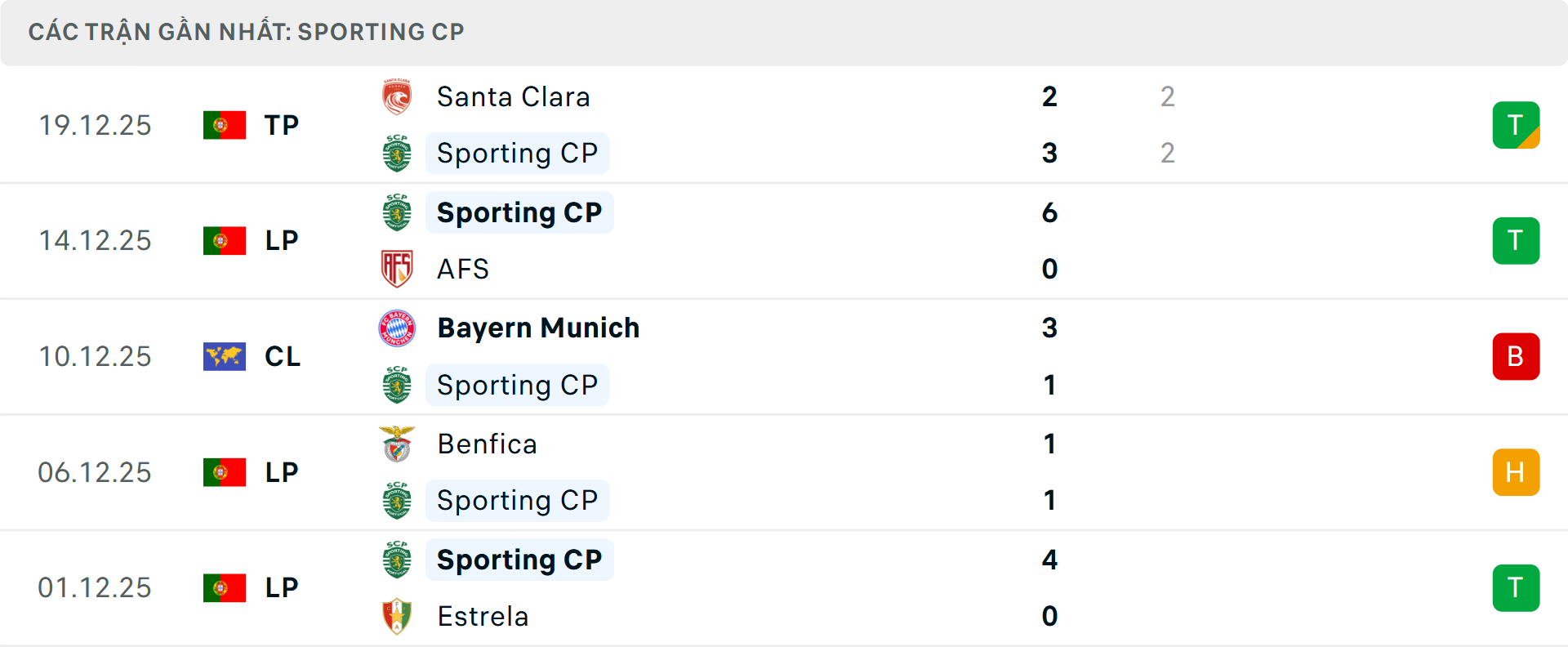Open the Santa Clara team link

coord(513,97)
